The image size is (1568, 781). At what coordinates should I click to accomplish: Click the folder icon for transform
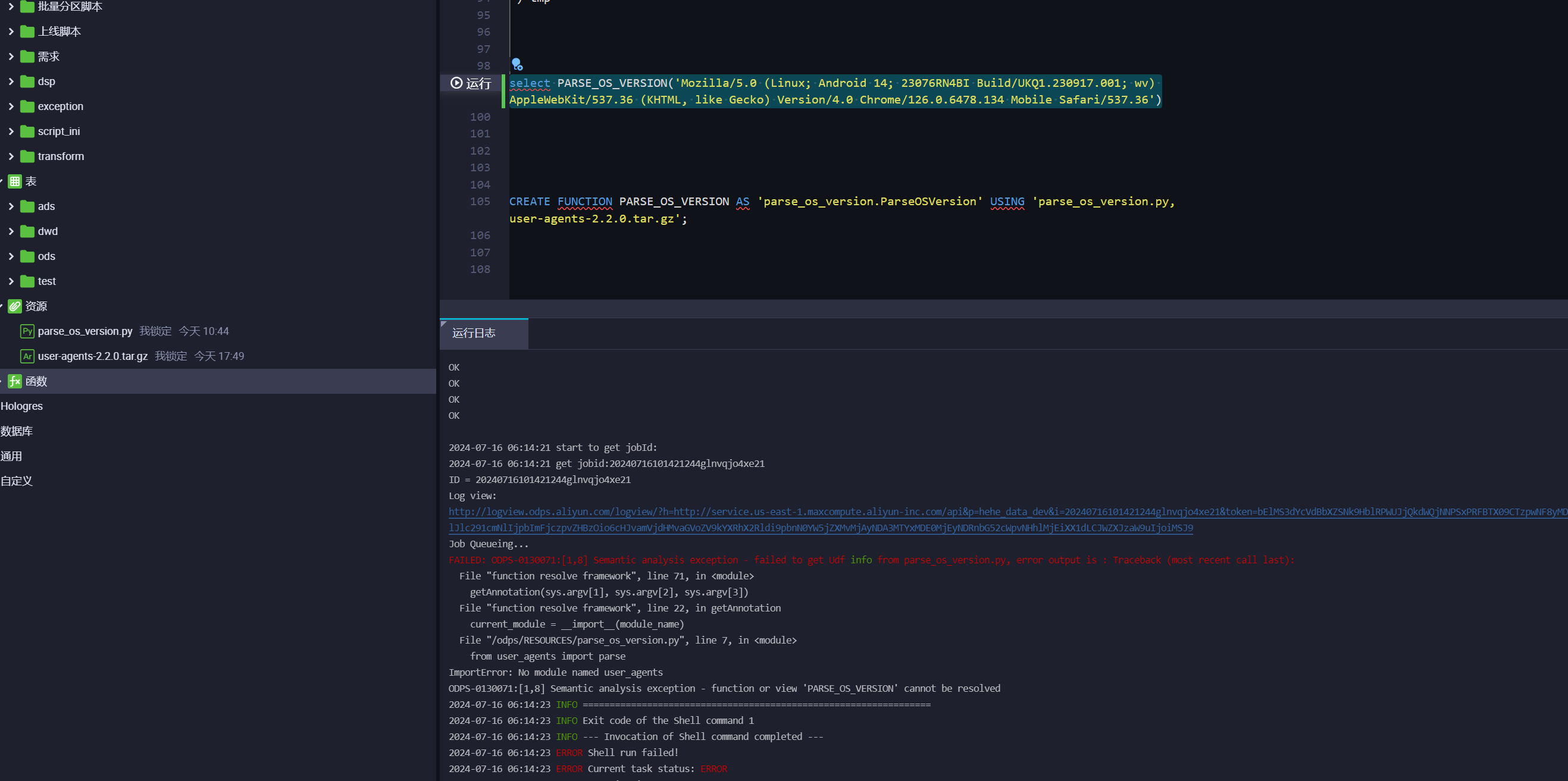27,156
